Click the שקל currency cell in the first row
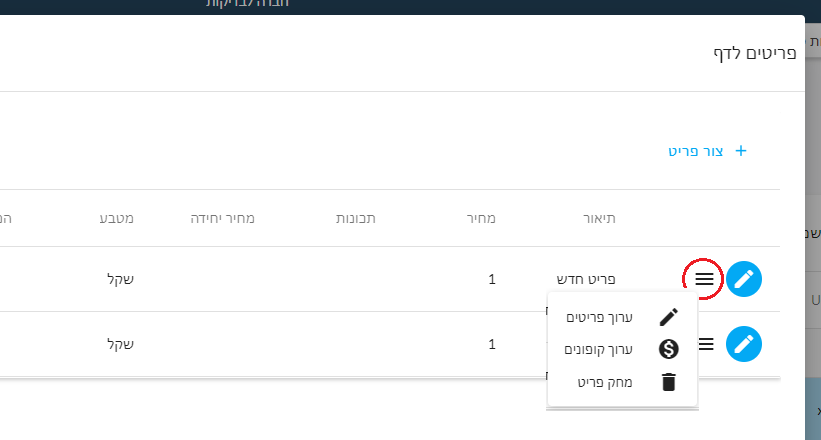Viewport: 821px width, 440px height. [x=120, y=279]
